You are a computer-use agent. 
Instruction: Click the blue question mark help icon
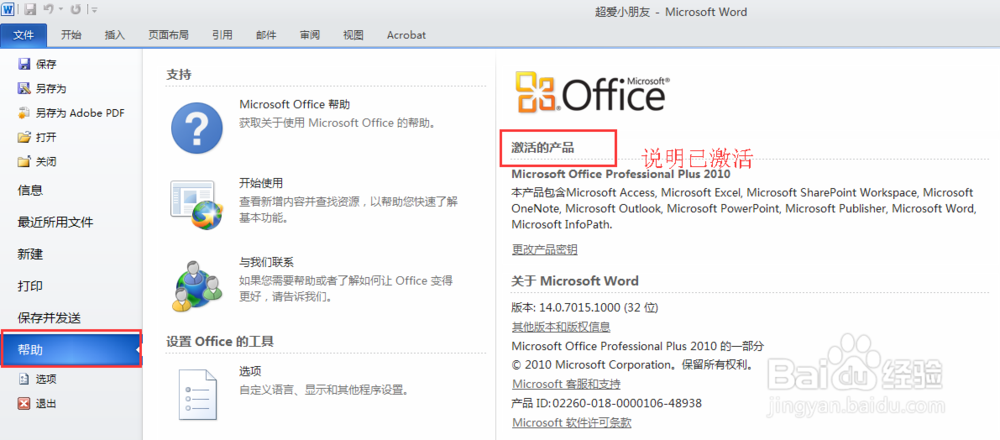tap(196, 128)
